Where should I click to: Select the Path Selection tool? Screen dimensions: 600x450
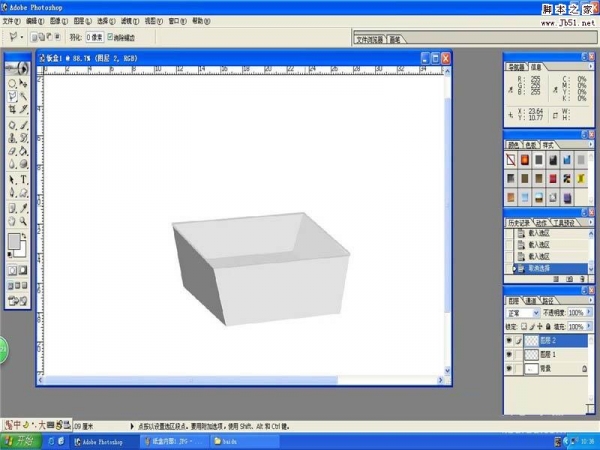tap(12, 179)
